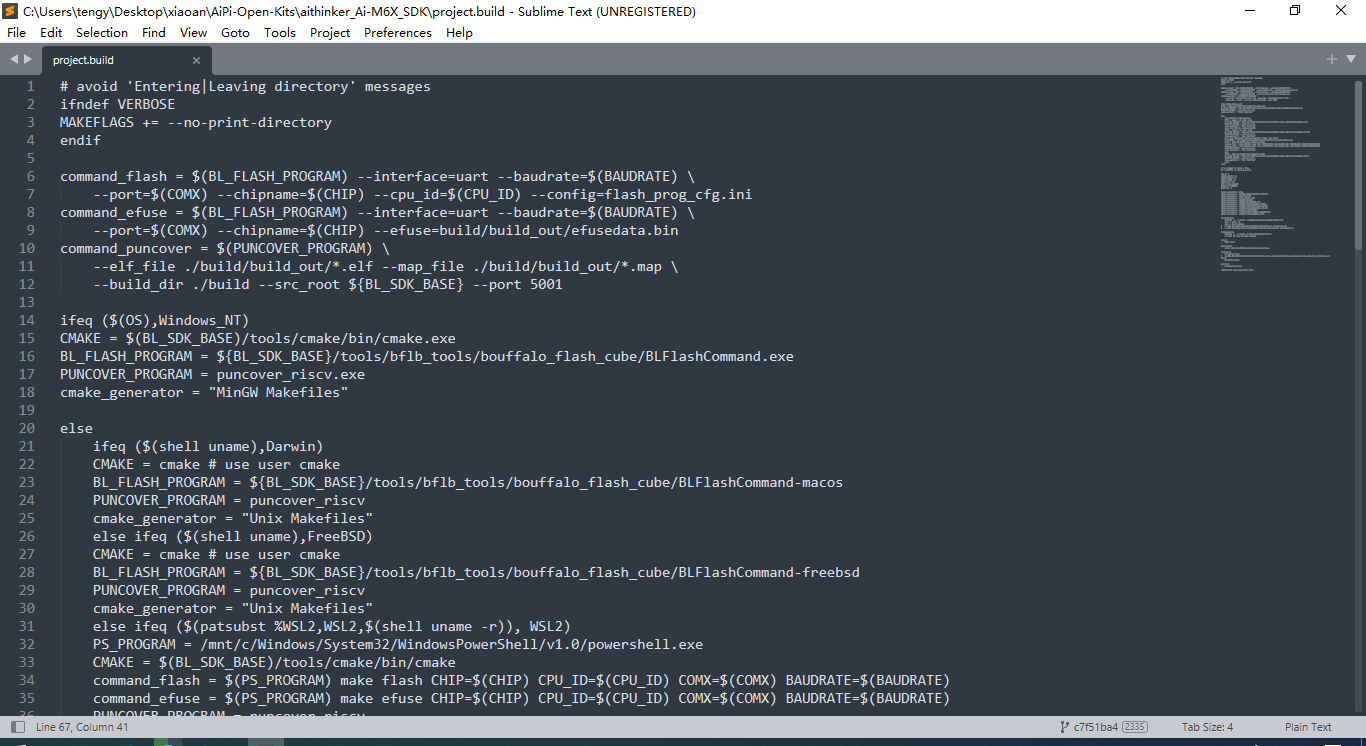The width and height of the screenshot is (1366, 746).
Task: Open the Preferences menu
Action: (398, 32)
